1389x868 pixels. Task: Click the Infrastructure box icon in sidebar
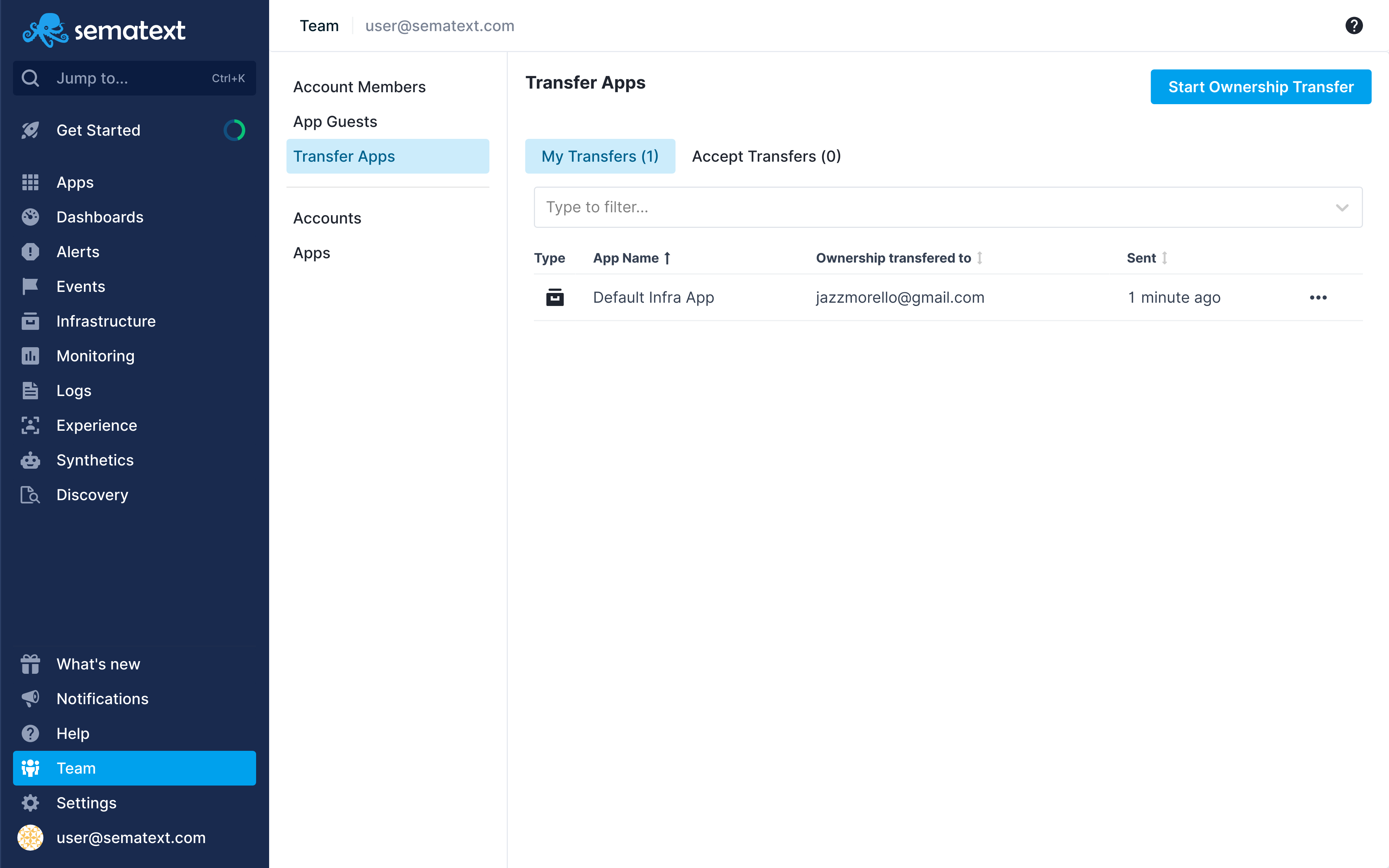(x=30, y=321)
